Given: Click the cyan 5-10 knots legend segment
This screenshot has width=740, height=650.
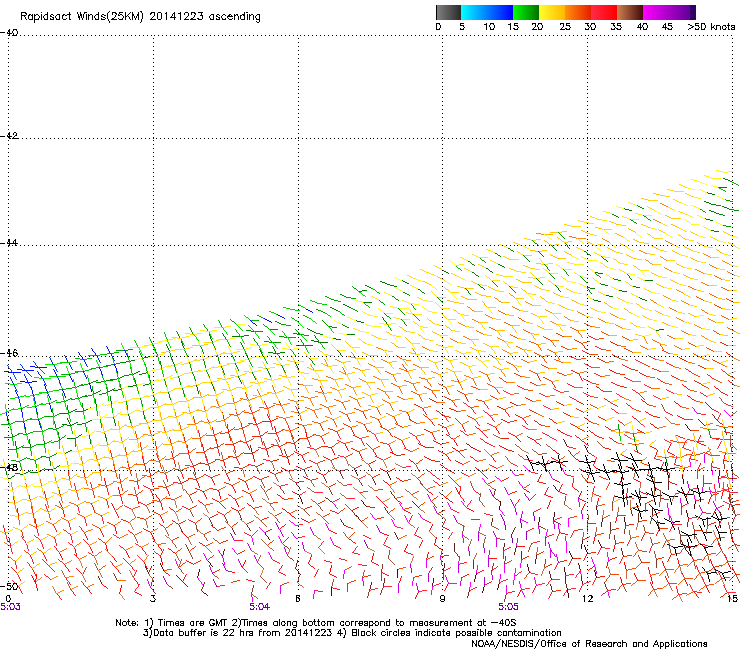Looking at the screenshot, I should [474, 12].
